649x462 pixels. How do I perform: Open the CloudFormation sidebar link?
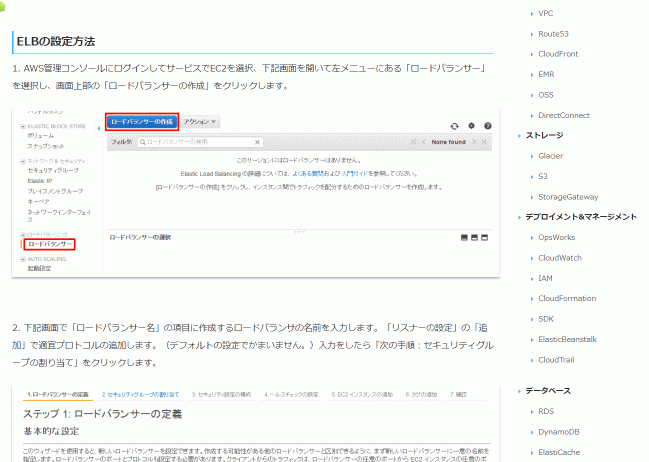(x=567, y=298)
